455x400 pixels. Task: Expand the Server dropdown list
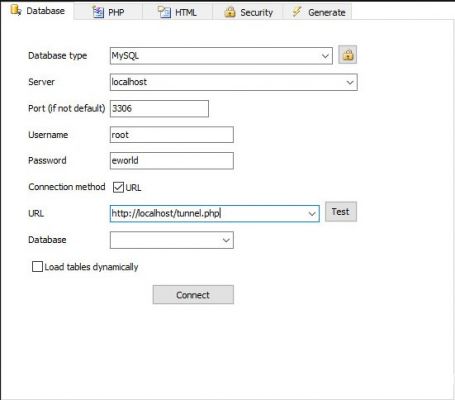pos(350,82)
